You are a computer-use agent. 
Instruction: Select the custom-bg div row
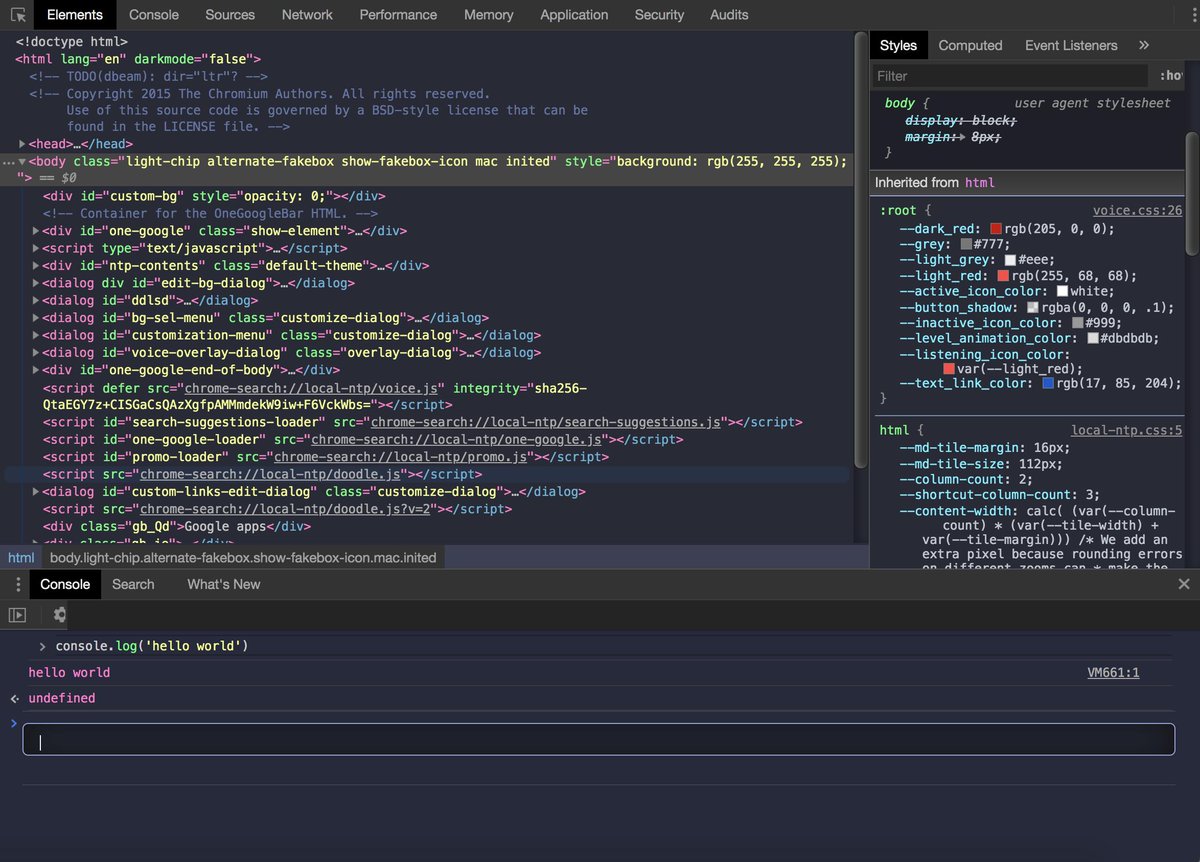point(214,196)
